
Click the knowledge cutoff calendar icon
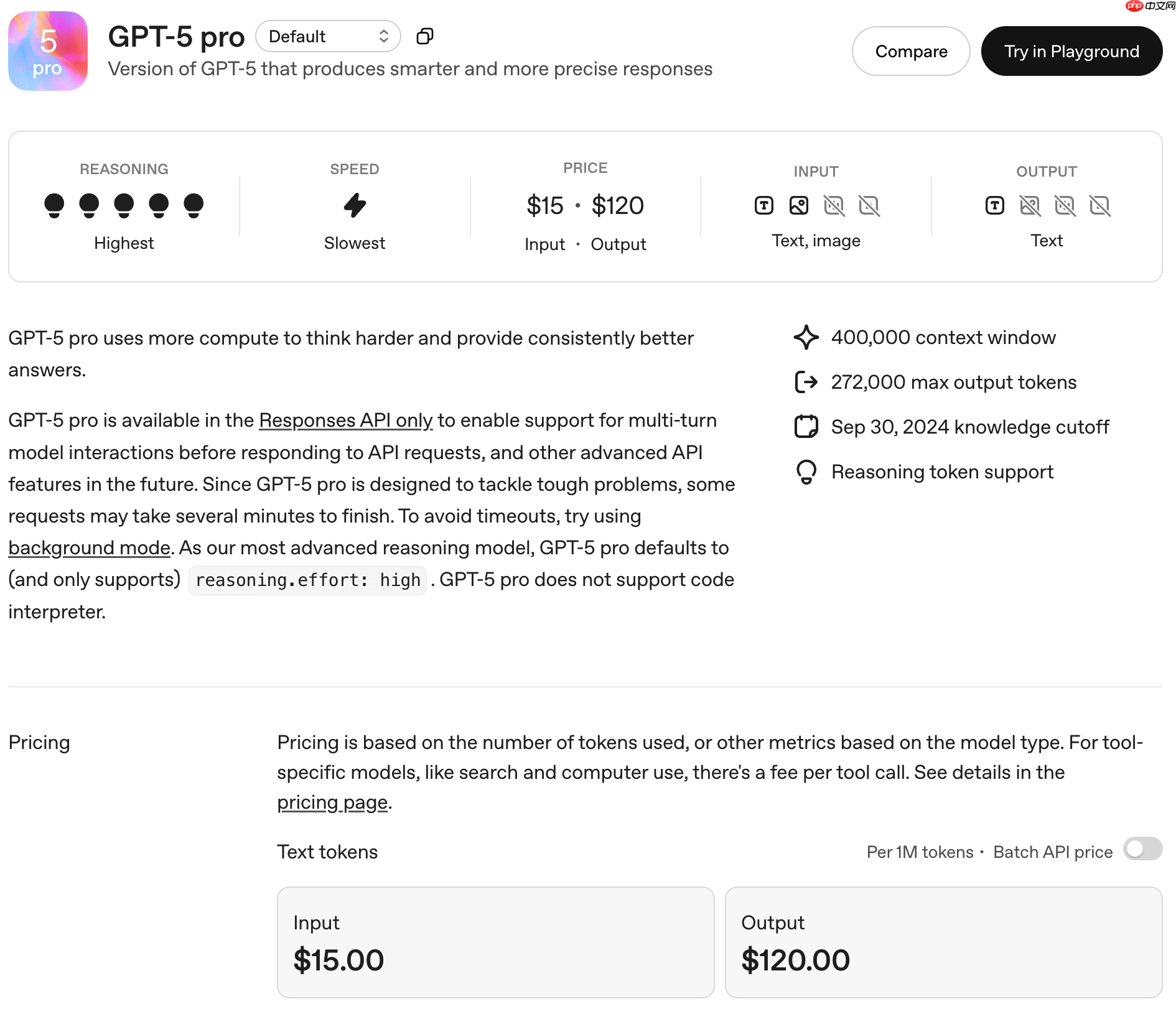(807, 427)
